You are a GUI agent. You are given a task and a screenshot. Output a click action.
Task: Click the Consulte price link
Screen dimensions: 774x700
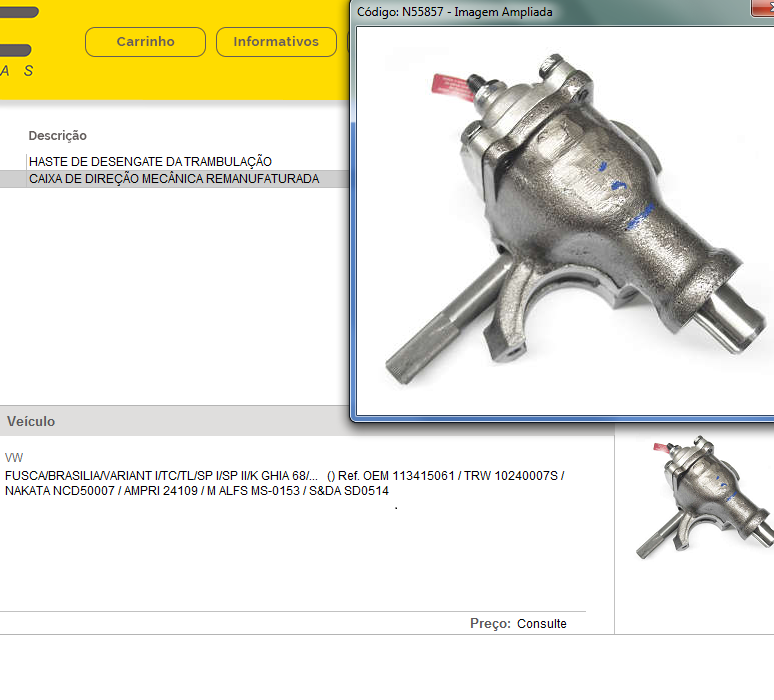tap(541, 624)
